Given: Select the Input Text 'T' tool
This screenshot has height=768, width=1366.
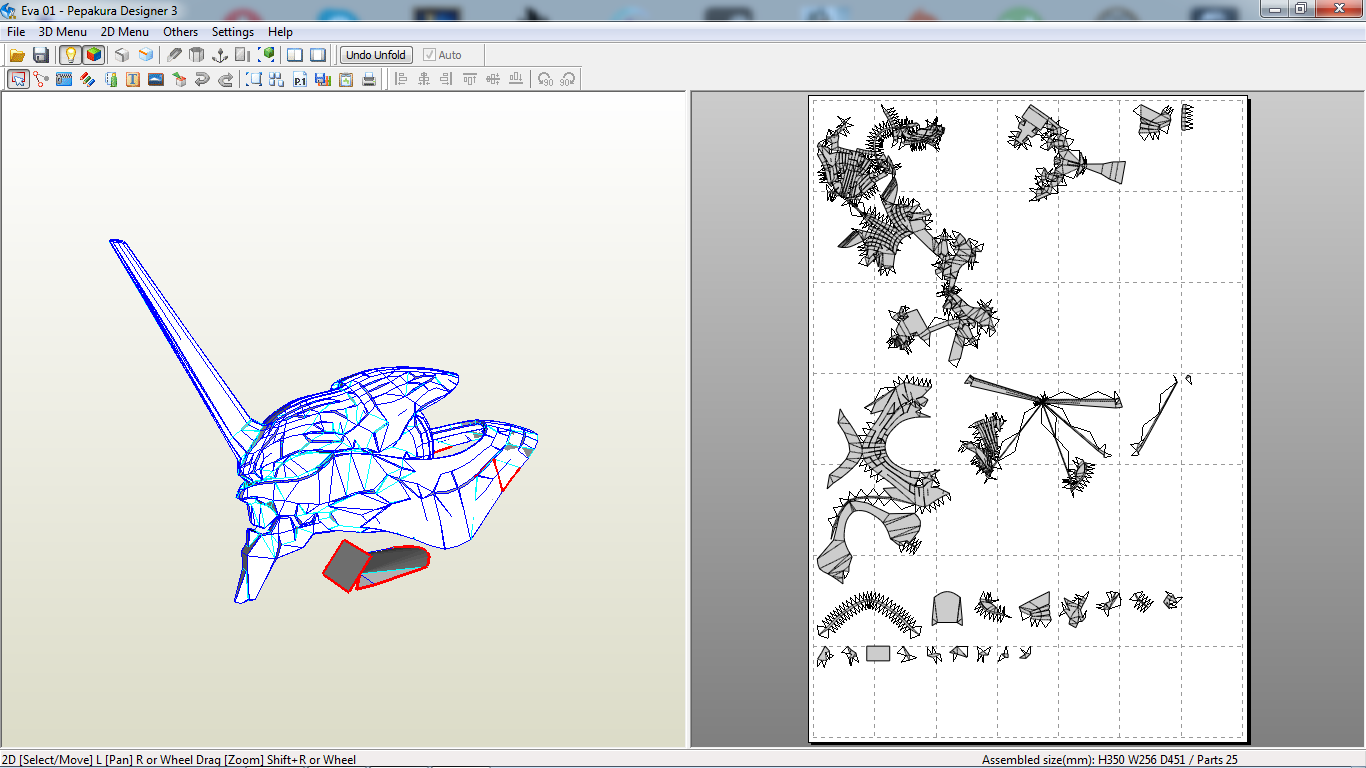Looking at the screenshot, I should [x=133, y=79].
